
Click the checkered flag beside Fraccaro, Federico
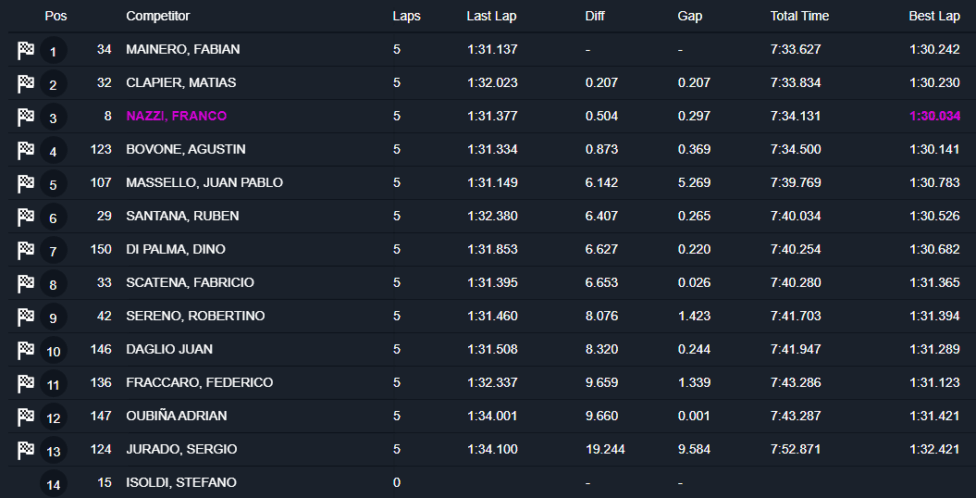click(x=25, y=384)
